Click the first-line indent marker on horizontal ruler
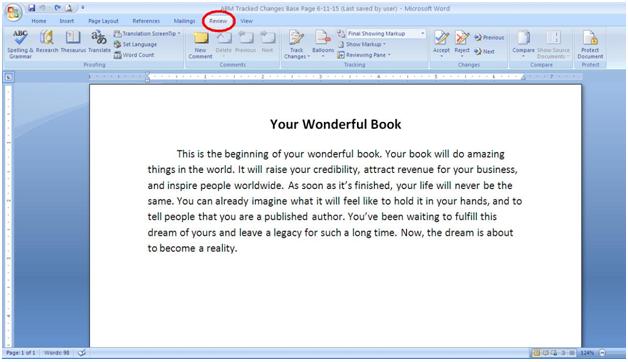Screen dimensions: 628x362 [147, 74]
